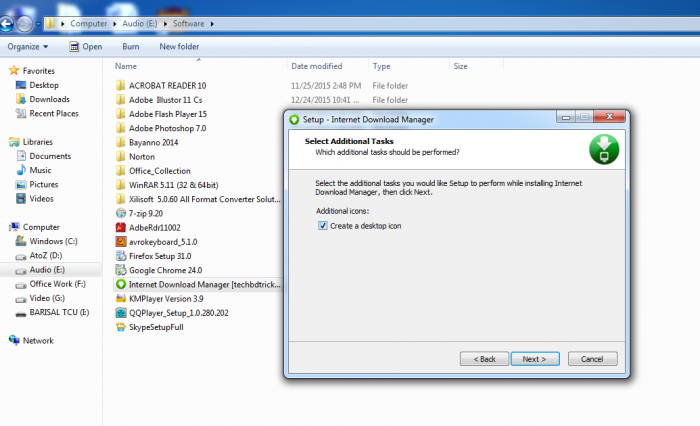Click the Norton folder icon

(120, 157)
